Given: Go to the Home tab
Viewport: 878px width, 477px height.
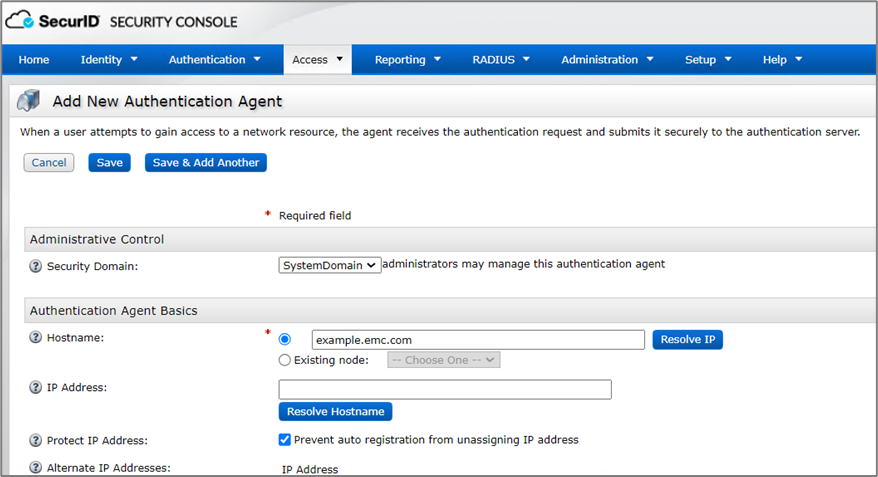Looking at the screenshot, I should tap(34, 60).
